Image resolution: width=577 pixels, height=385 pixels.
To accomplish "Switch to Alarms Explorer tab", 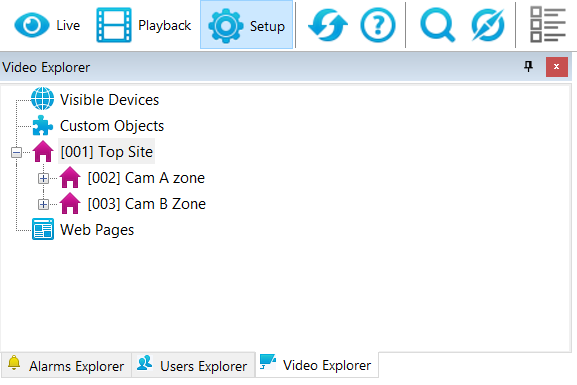I will click(66, 365).
